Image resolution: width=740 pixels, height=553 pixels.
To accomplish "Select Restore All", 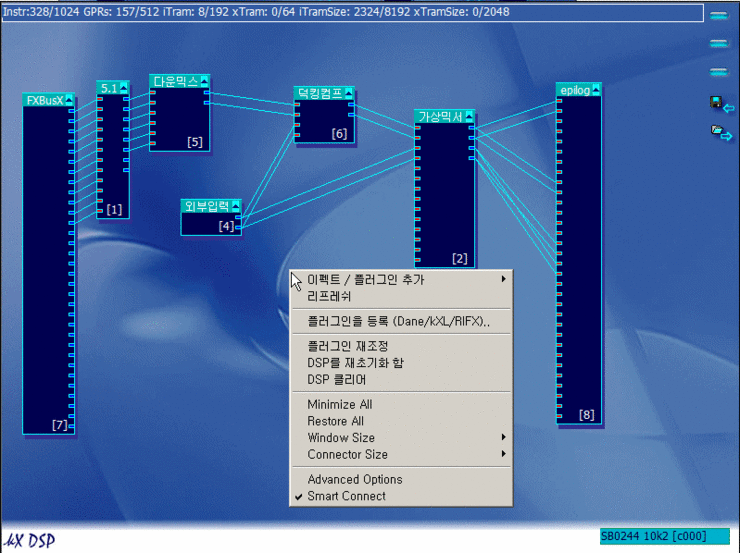I will [401, 421].
